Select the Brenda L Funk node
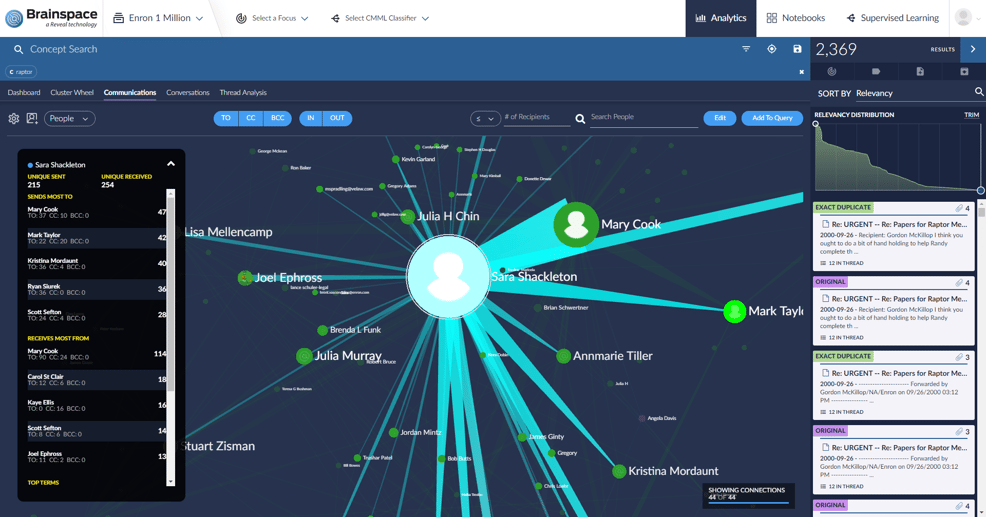986x517 pixels. (323, 330)
